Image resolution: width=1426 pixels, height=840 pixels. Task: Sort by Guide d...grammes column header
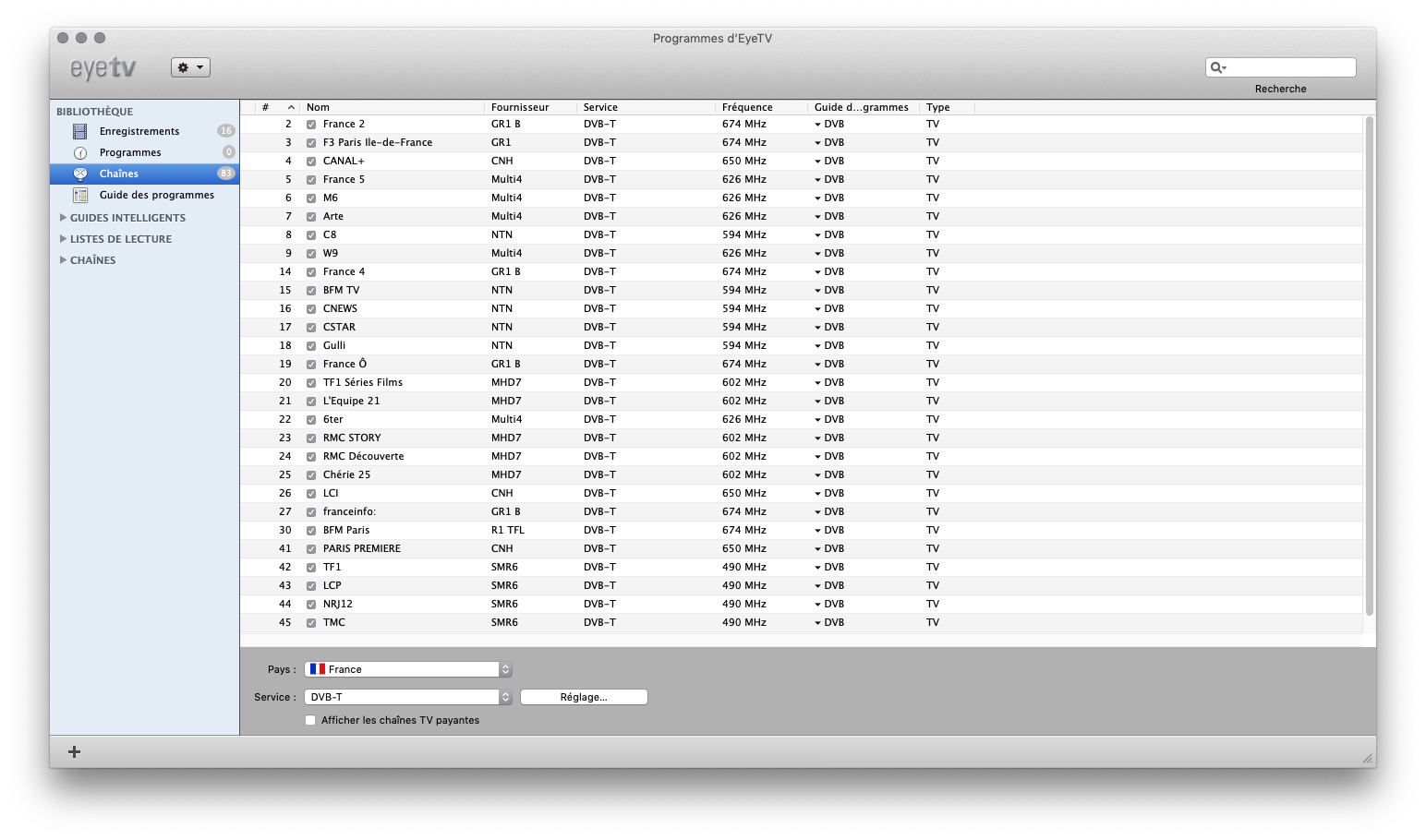click(863, 107)
